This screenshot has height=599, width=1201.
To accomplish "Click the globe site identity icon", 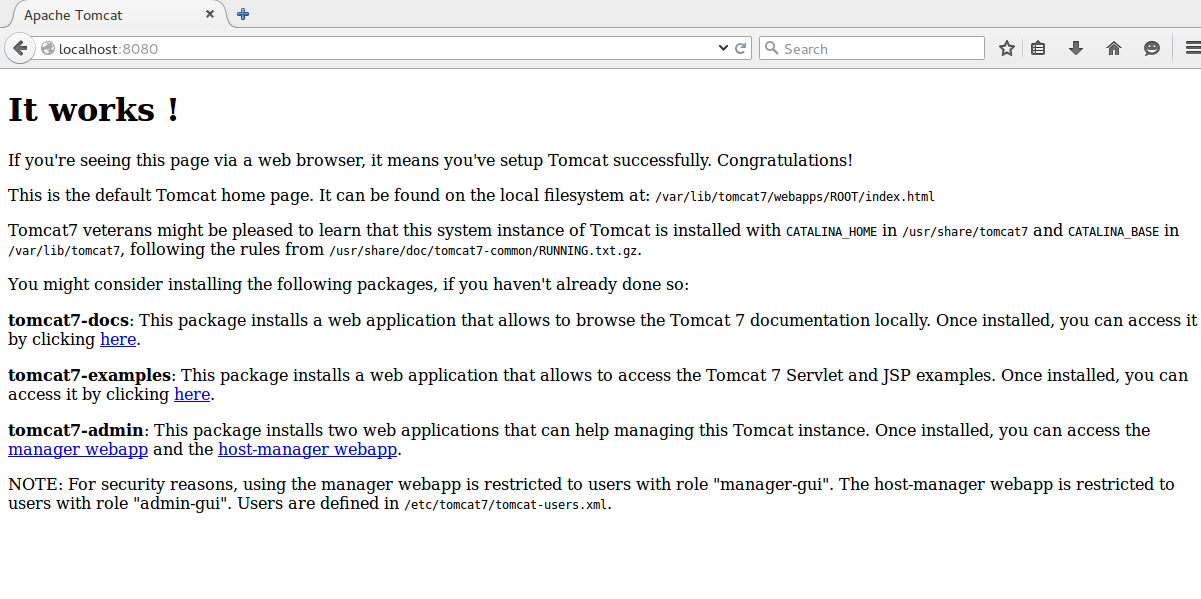I will click(47, 48).
